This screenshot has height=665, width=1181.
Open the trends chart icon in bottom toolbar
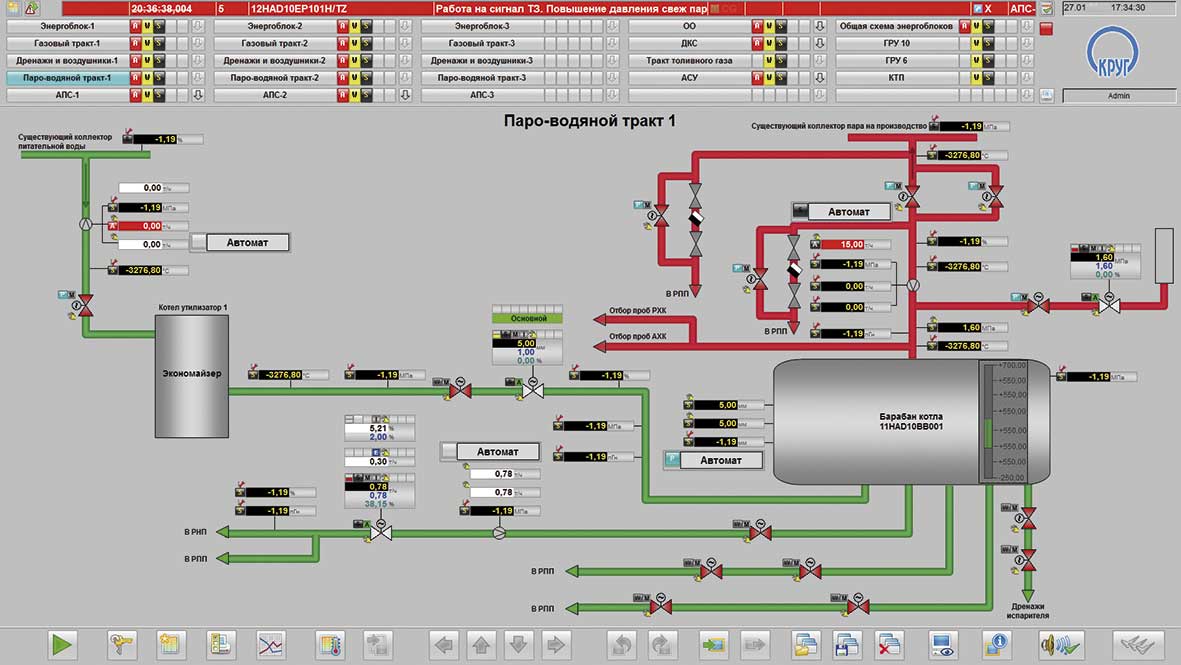coord(271,645)
